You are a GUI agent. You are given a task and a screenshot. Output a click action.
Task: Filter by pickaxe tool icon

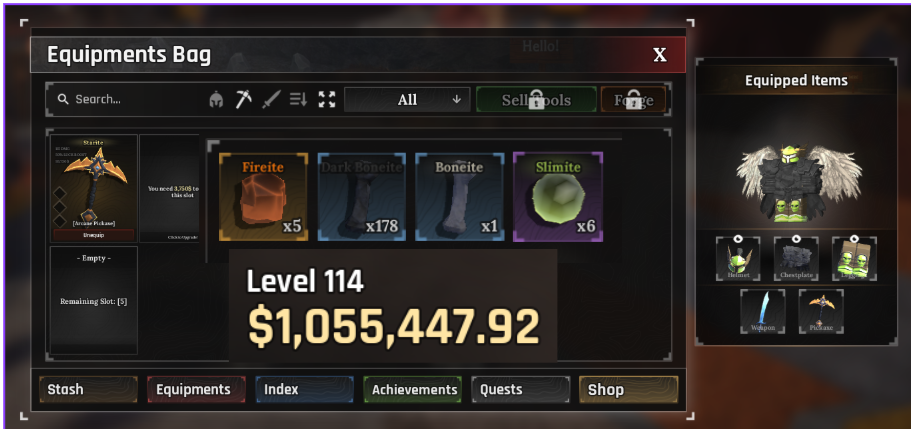coord(243,99)
